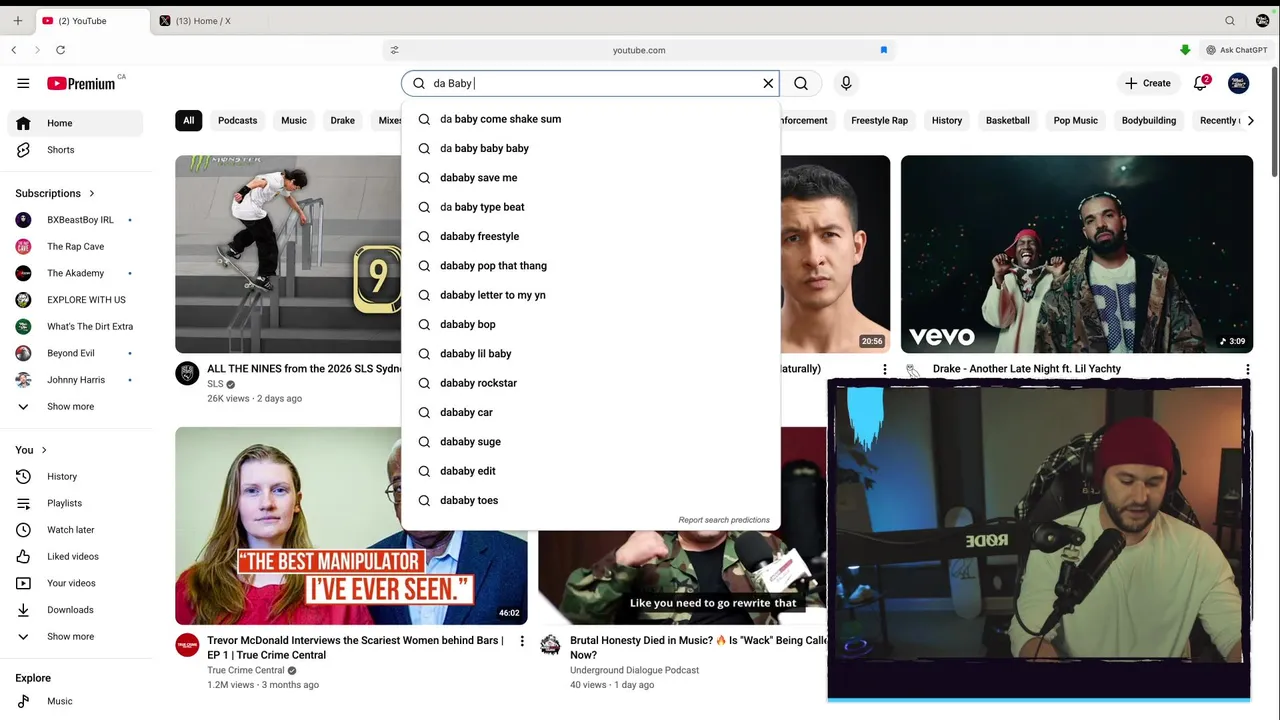
Task: Expand the You section header
Action: pyautogui.click(x=32, y=450)
